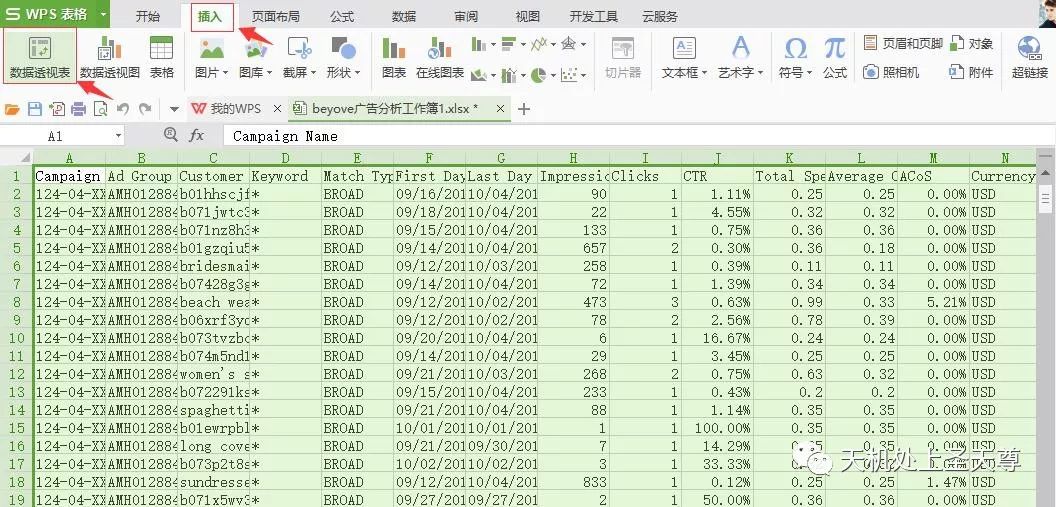Click the 数据透视图 pivot chart icon

110,57
